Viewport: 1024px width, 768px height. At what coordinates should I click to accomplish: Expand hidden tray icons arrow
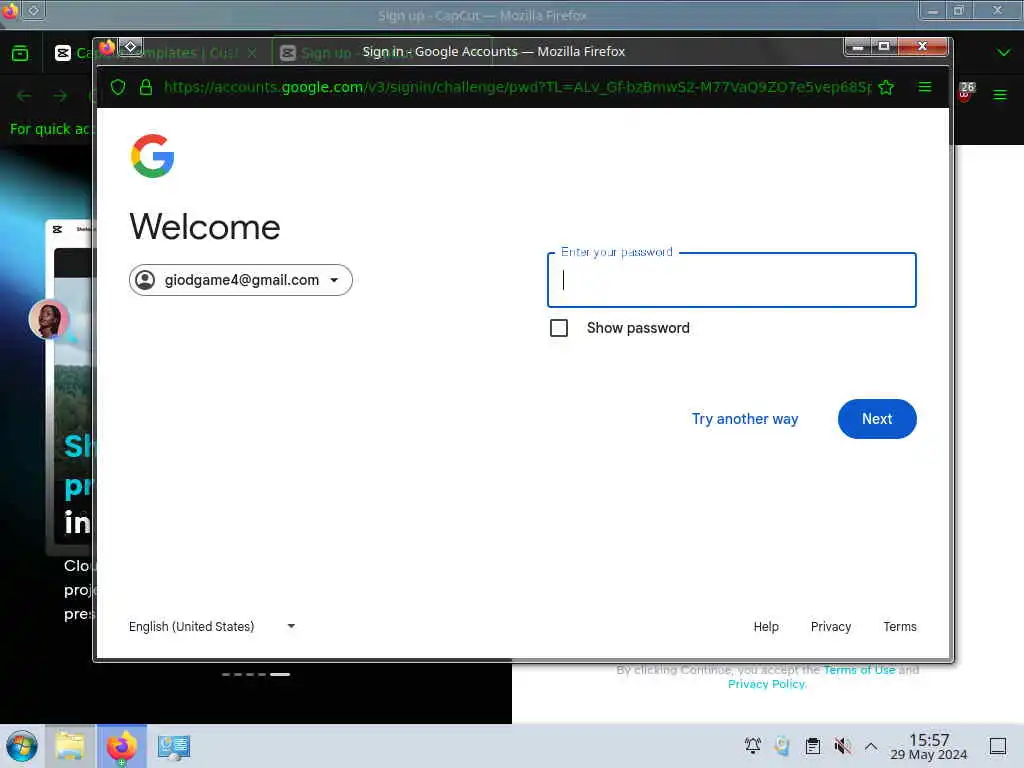pyautogui.click(x=871, y=745)
